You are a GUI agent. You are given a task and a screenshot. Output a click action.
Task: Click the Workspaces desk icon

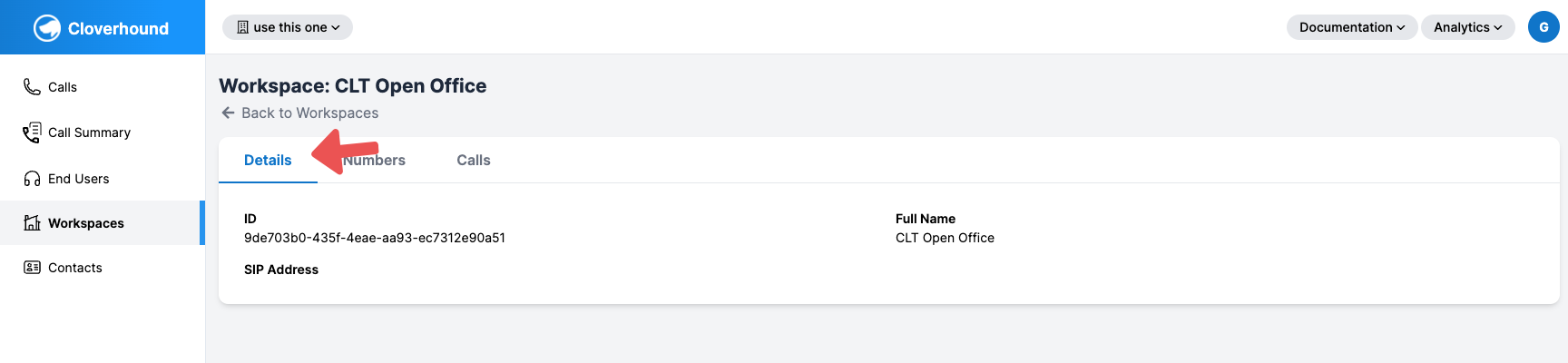tap(32, 222)
